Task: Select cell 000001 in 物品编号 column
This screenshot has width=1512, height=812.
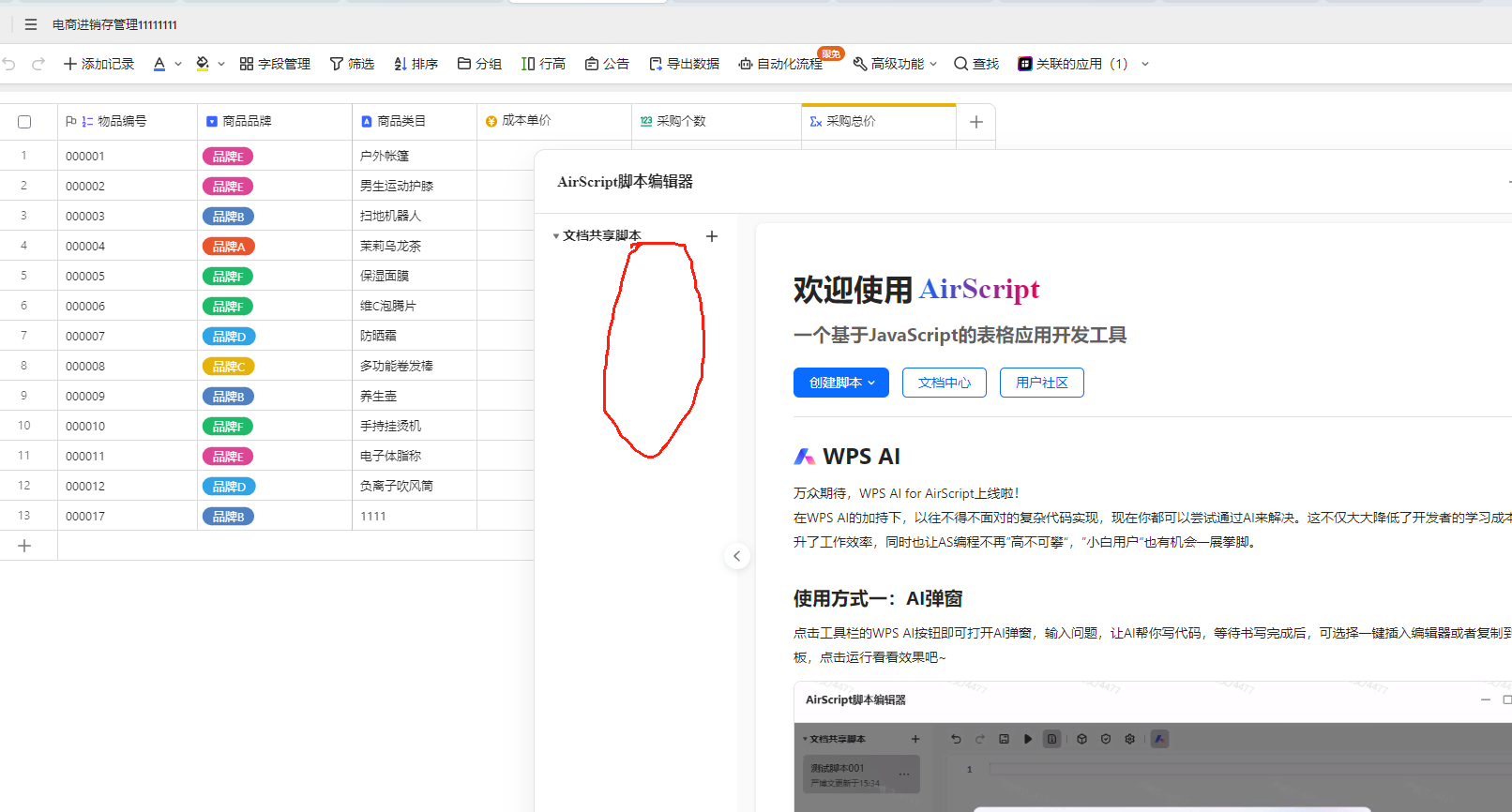Action: (128, 156)
